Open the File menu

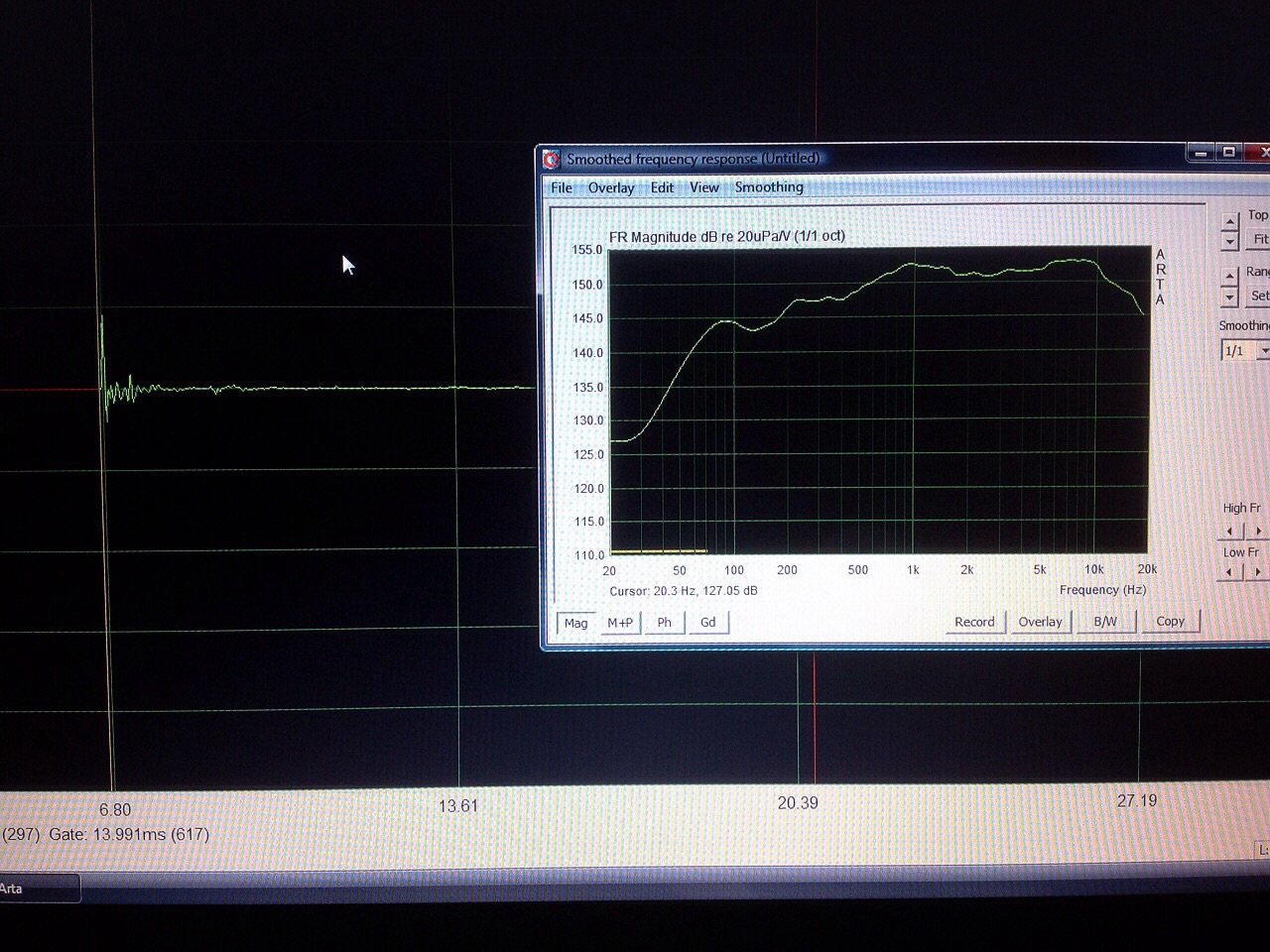tap(562, 188)
